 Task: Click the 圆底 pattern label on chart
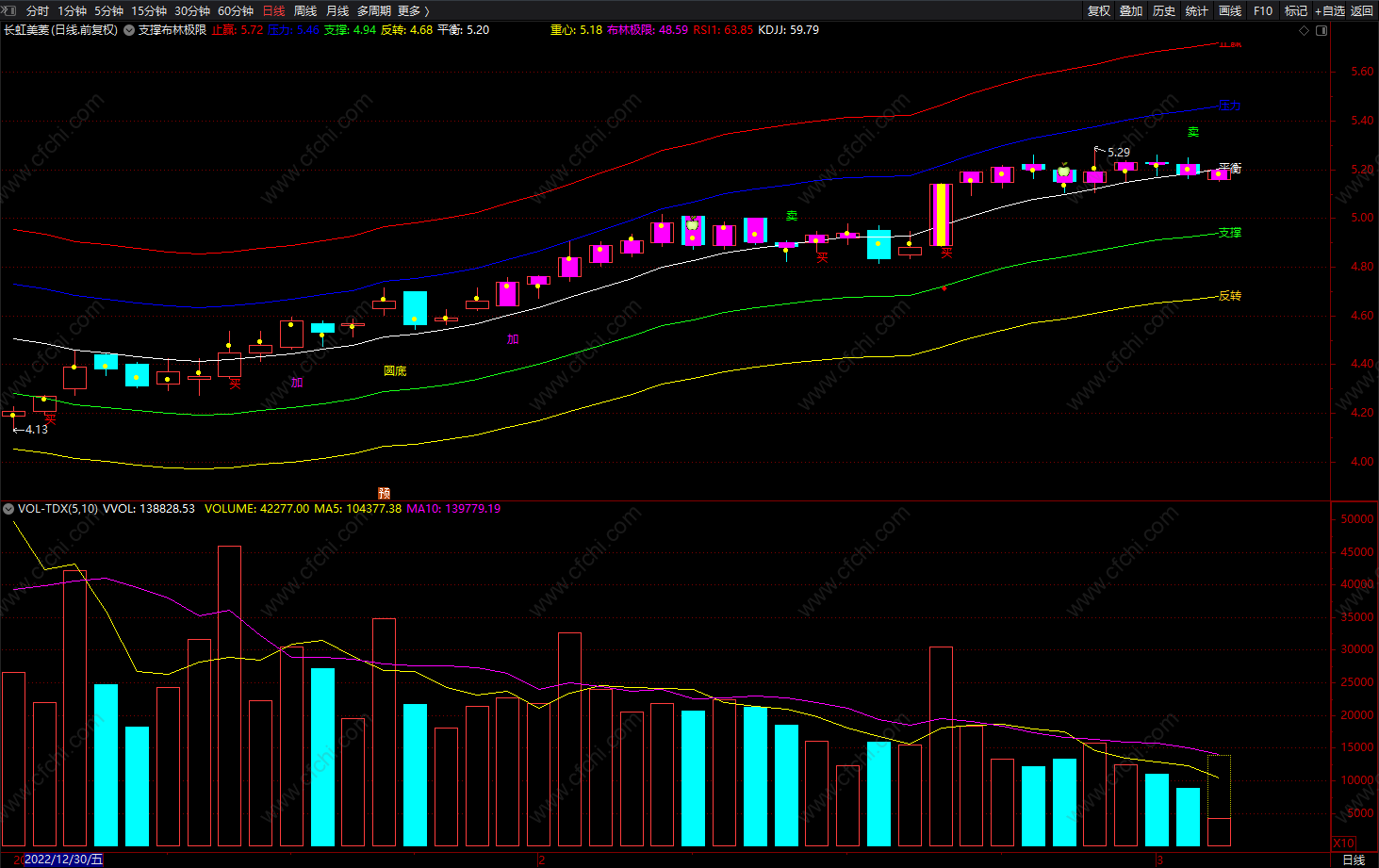(395, 371)
